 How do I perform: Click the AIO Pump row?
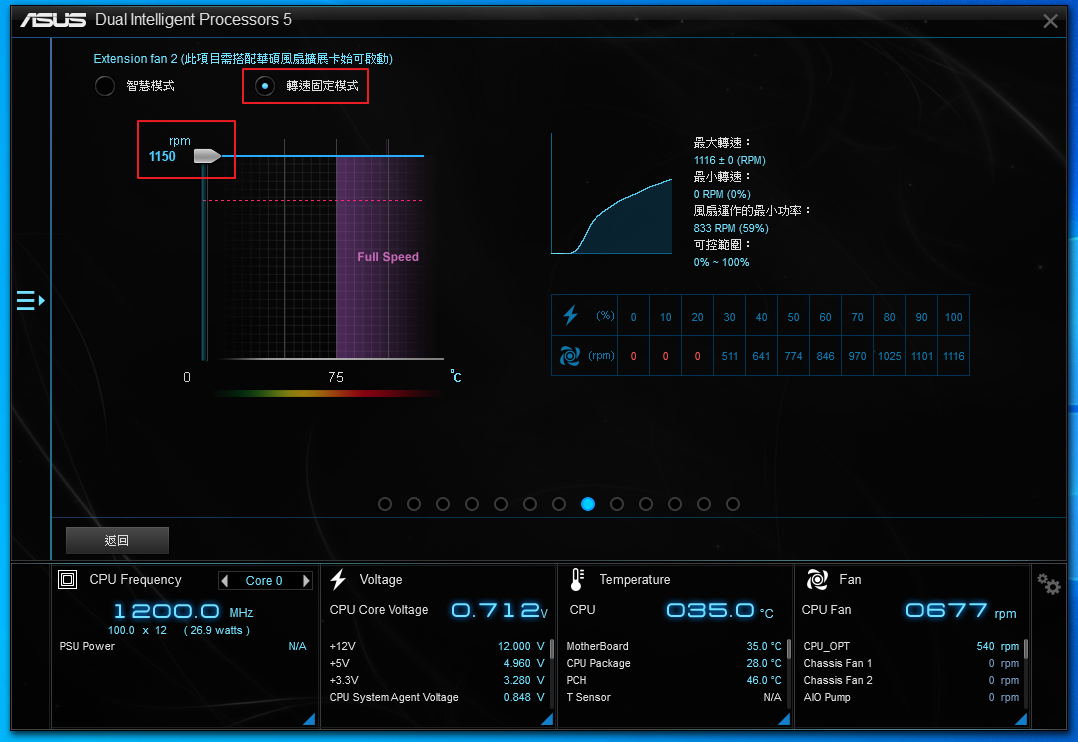911,697
